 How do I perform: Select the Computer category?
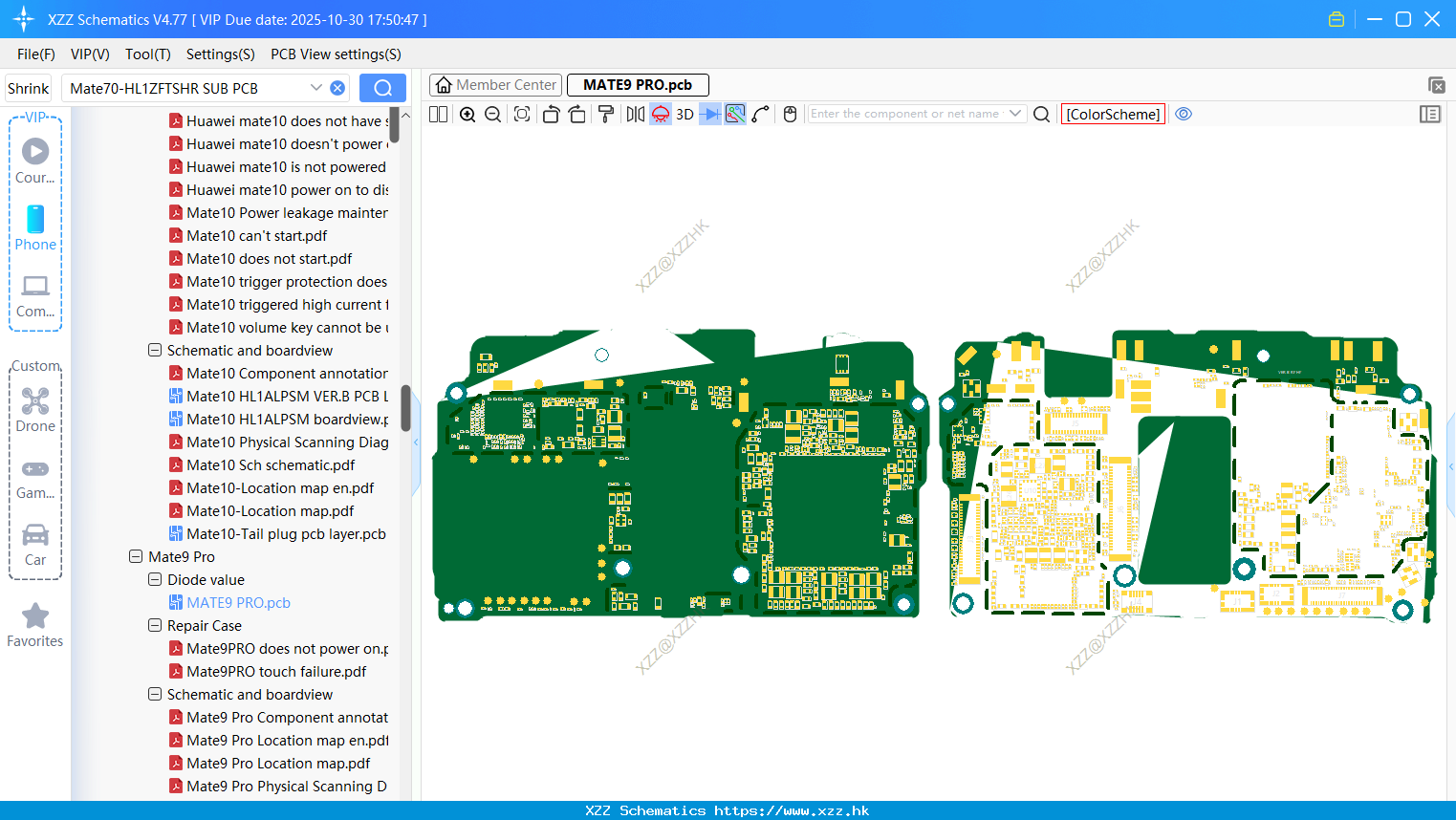coord(35,295)
